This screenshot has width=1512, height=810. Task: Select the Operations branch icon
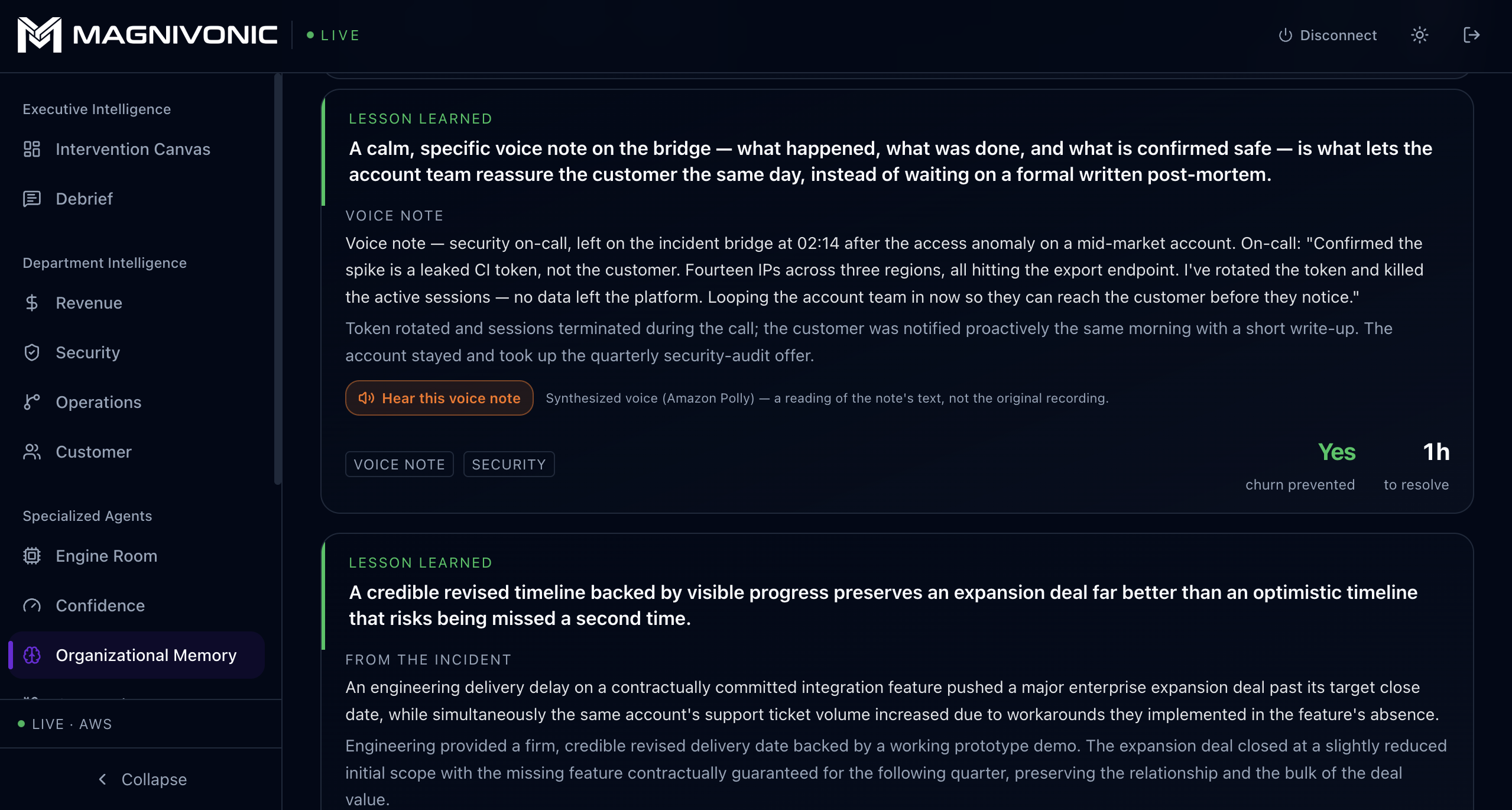[x=32, y=402]
